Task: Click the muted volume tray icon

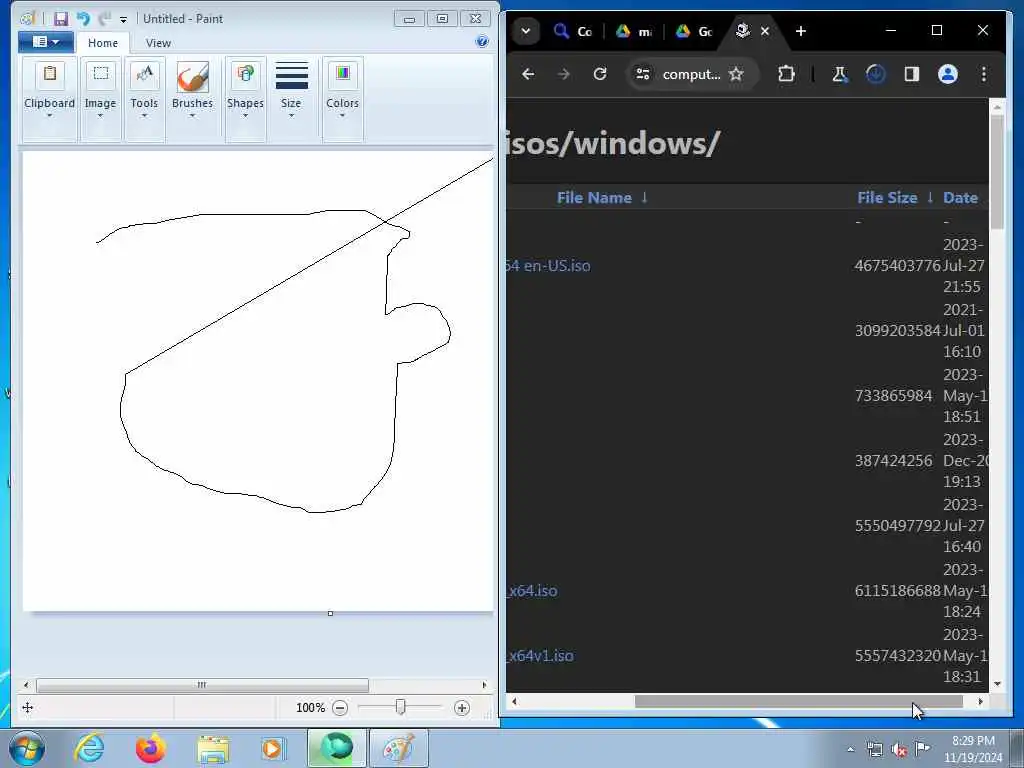Action: tap(899, 750)
